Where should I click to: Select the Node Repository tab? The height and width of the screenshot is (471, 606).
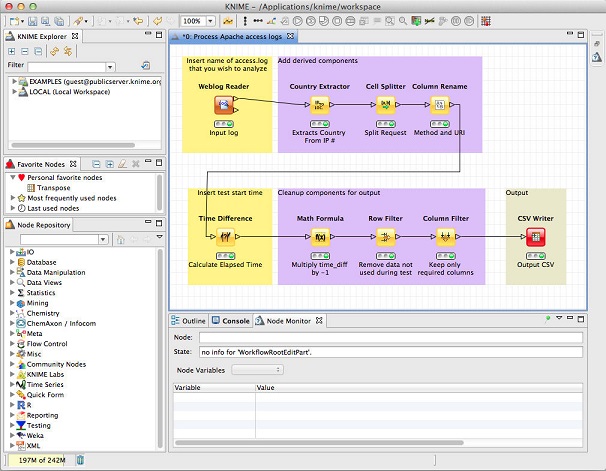pos(39,225)
